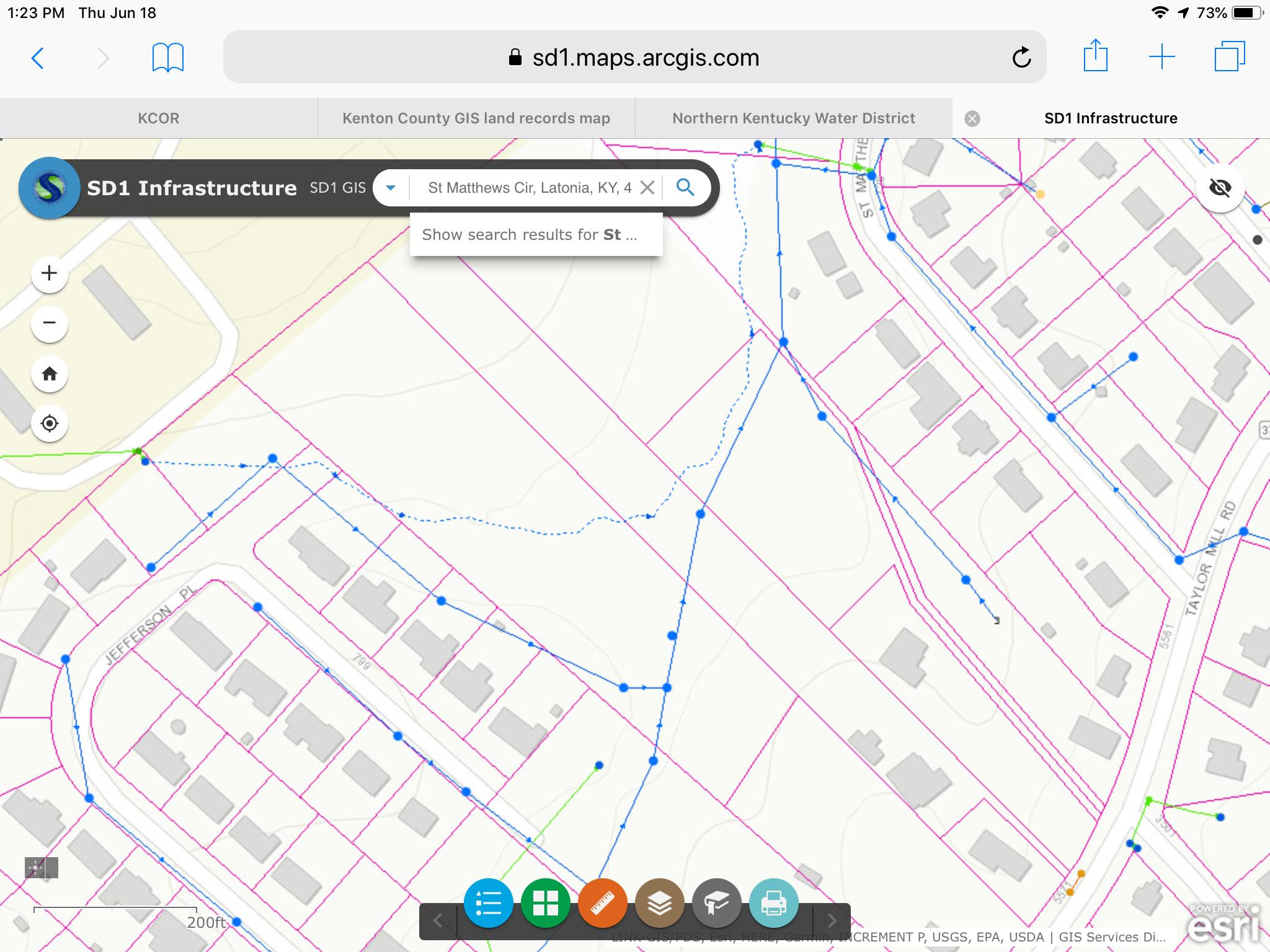The width and height of the screenshot is (1270, 952).
Task: Open the Print widget
Action: [774, 903]
